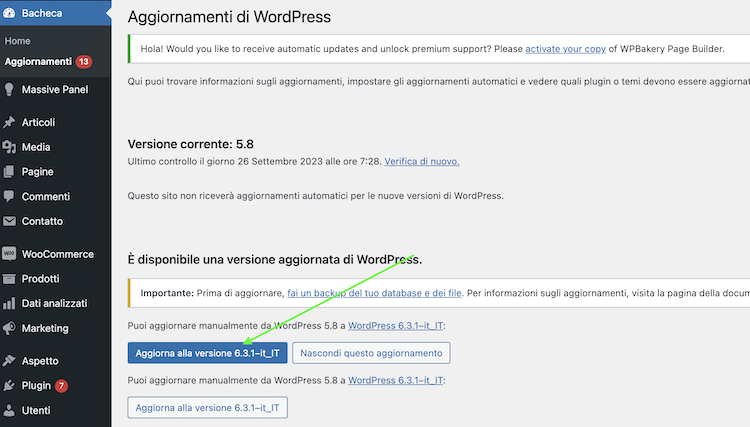Click the 'Importante:' notice label

click(x=167, y=293)
